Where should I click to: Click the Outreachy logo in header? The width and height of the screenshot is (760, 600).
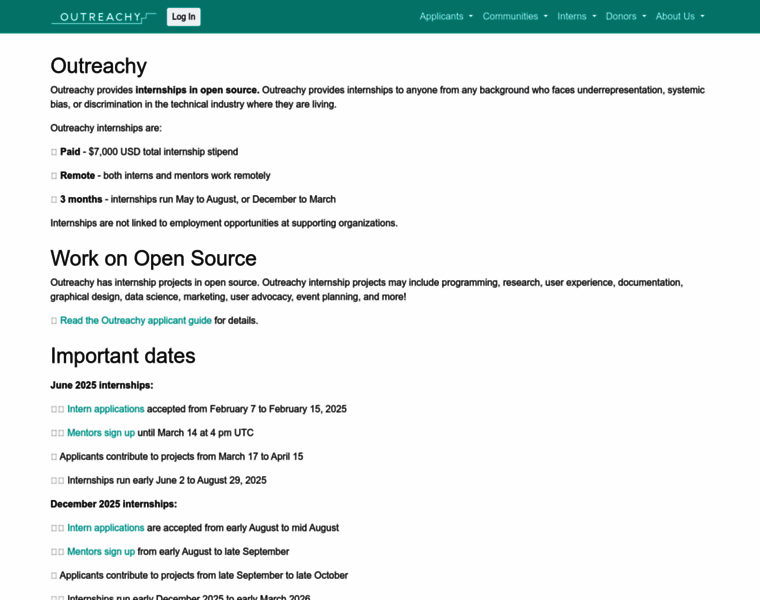pyautogui.click(x=103, y=17)
